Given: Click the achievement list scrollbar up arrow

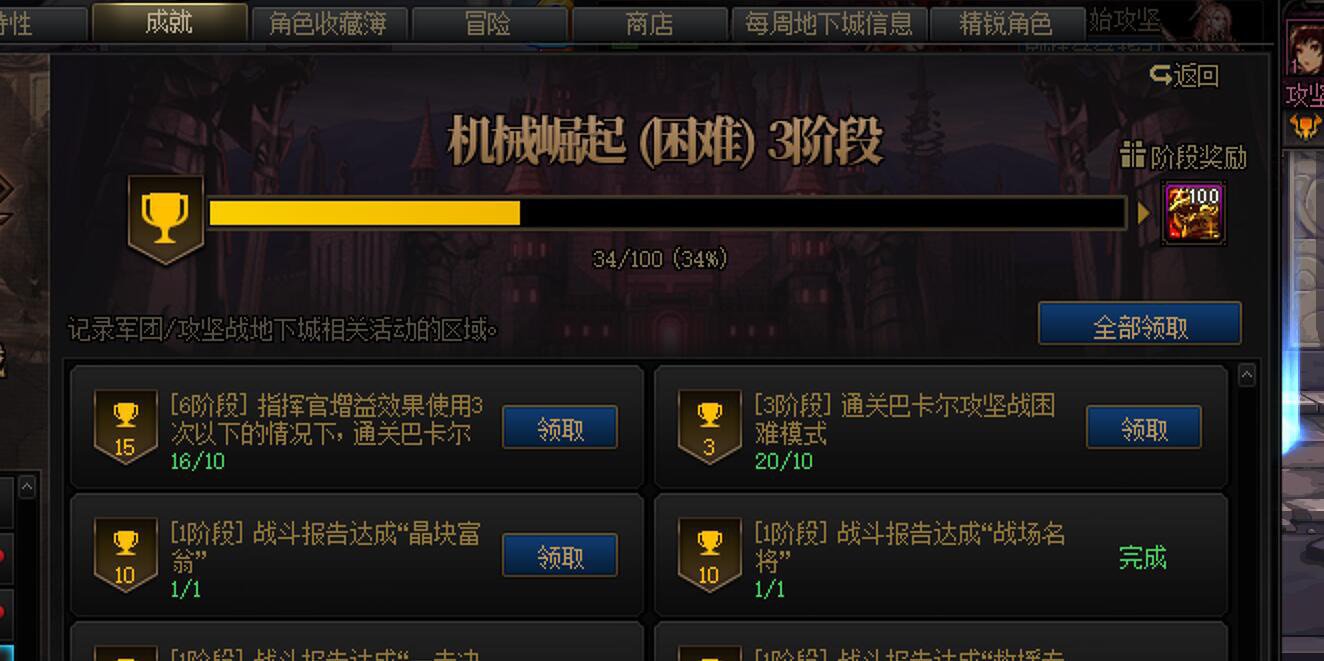Looking at the screenshot, I should point(1246,375).
